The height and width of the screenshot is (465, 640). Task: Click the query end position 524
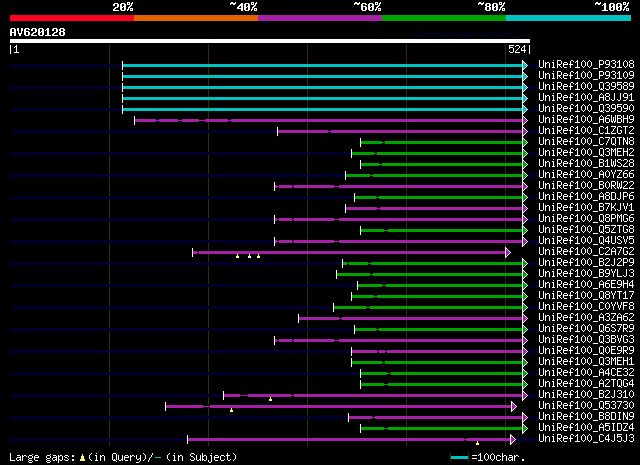517,49
